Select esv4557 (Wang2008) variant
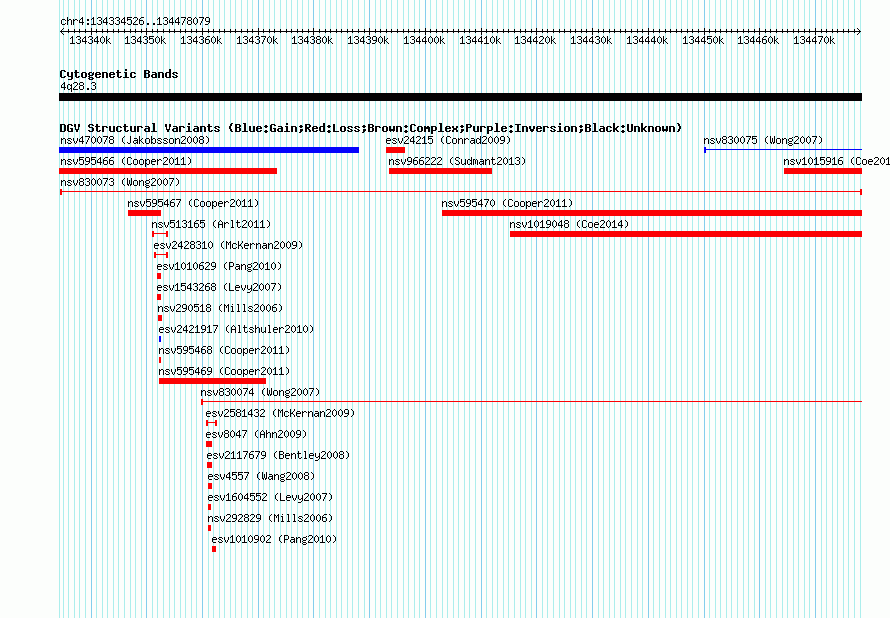The height and width of the screenshot is (618, 890). (x=261, y=476)
